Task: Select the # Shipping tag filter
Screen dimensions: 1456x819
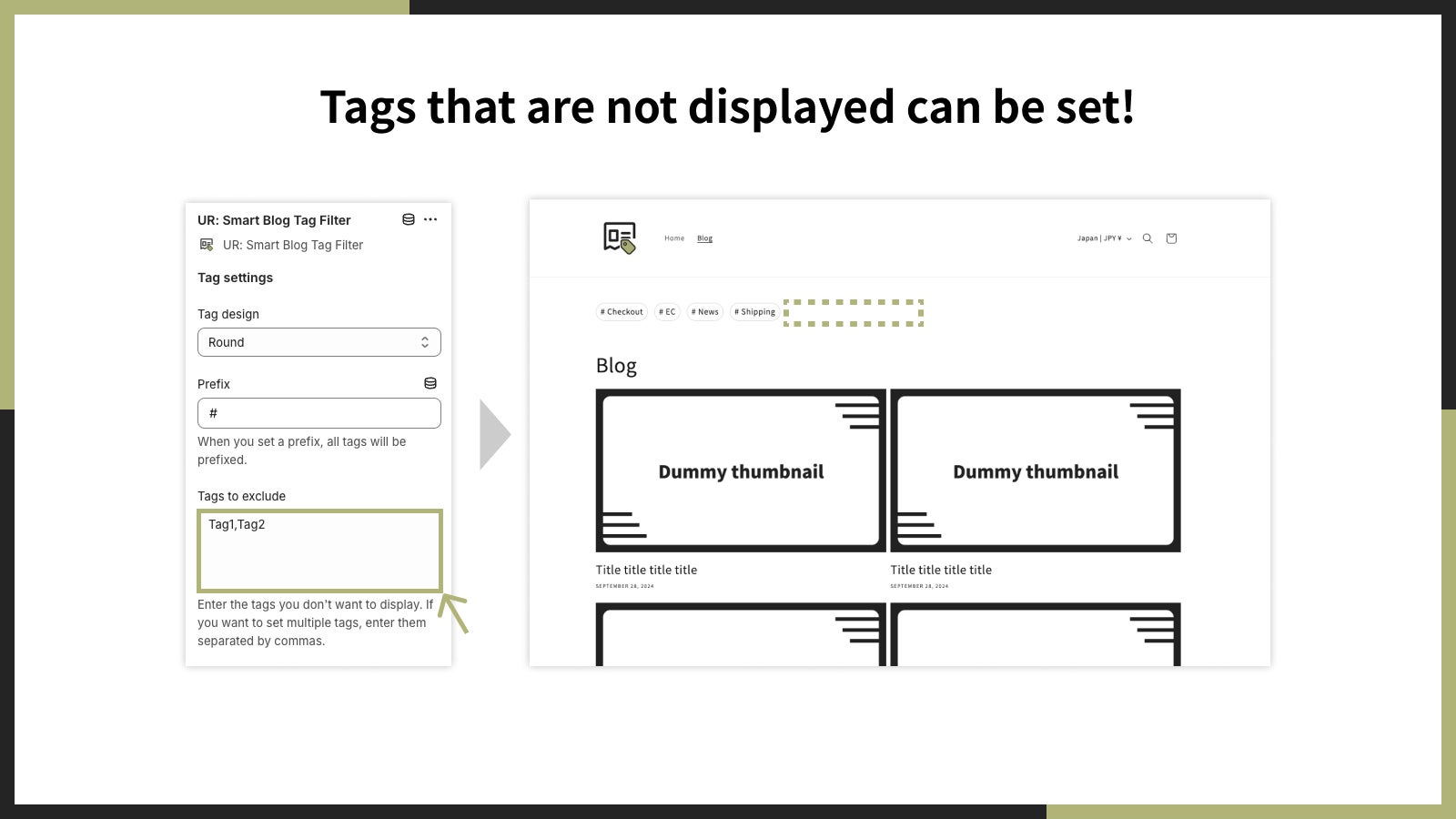Action: point(755,312)
